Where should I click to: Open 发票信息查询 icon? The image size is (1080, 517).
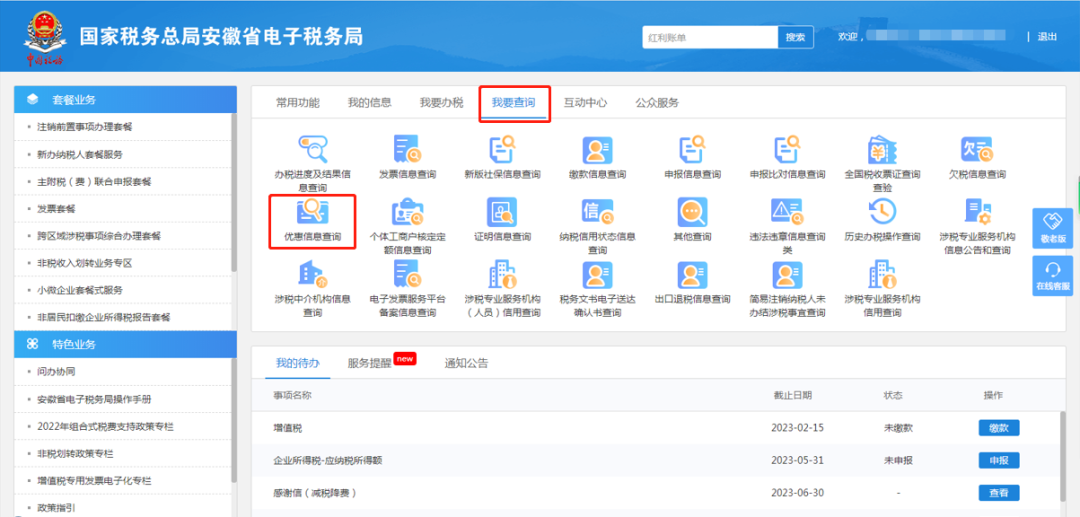(408, 149)
